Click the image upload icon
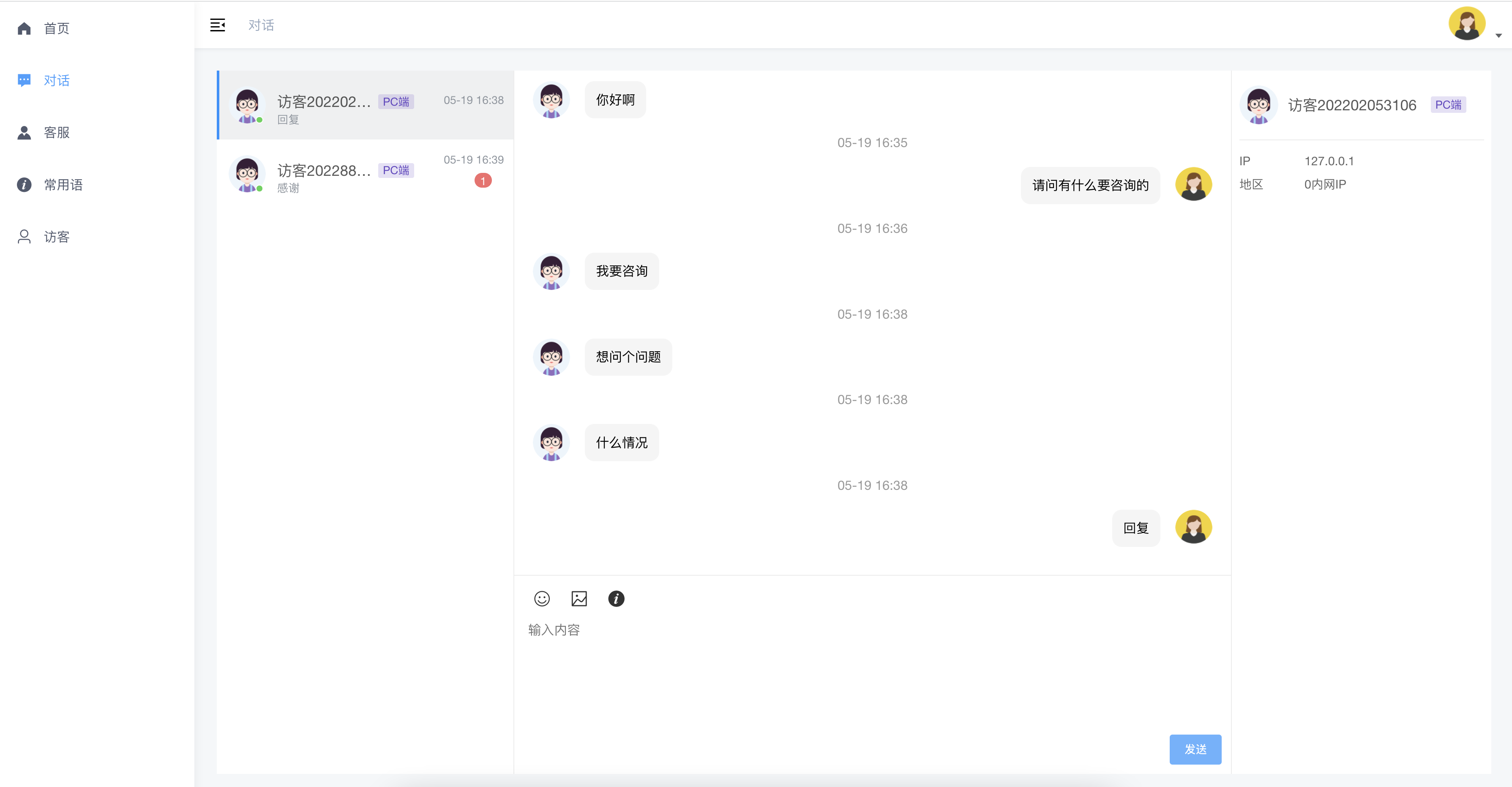1512x787 pixels. pos(579,598)
